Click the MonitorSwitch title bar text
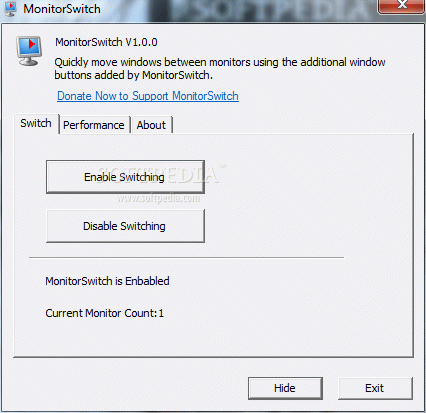This screenshot has height=413, width=426. click(62, 9)
